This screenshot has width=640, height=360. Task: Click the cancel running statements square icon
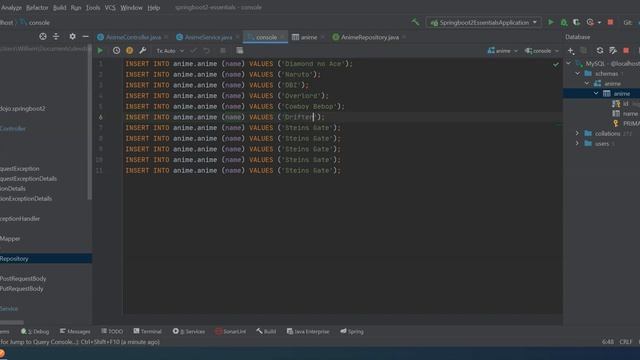point(223,51)
